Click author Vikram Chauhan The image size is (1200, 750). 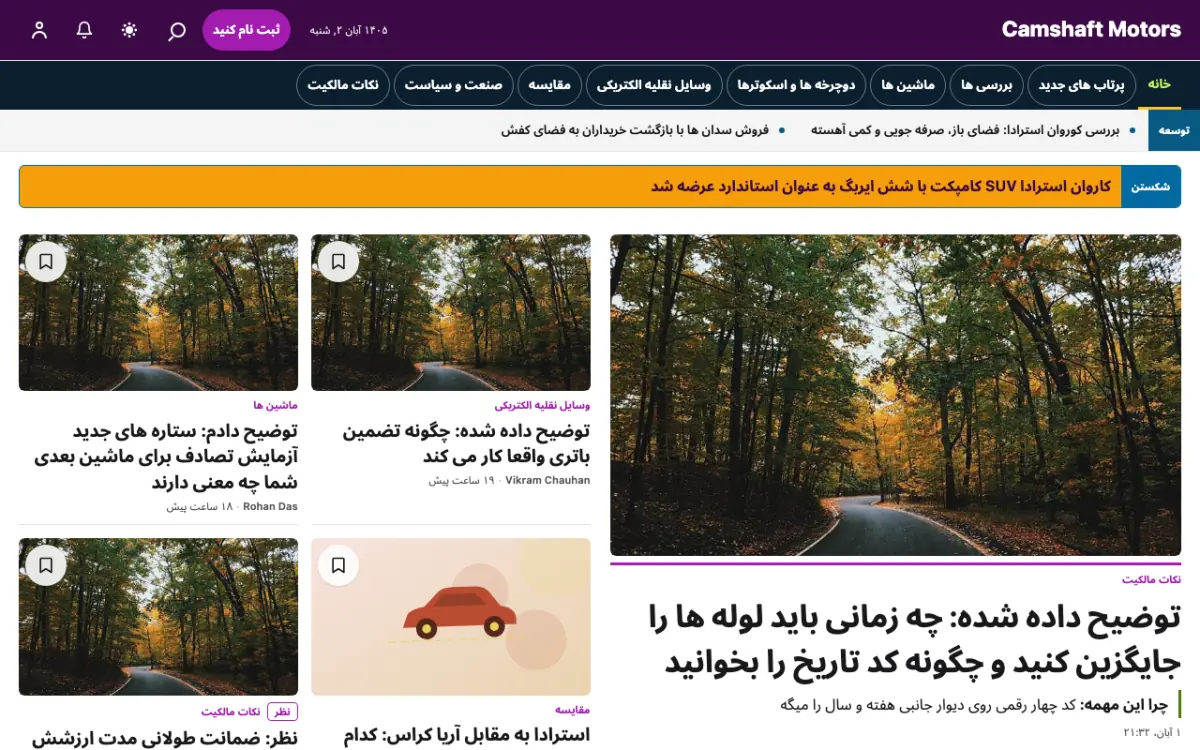(548, 481)
